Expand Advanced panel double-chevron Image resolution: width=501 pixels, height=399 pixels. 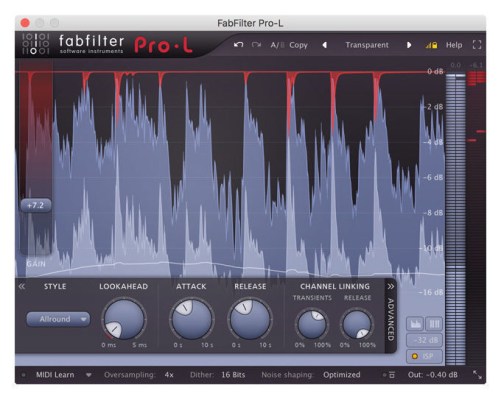pyautogui.click(x=391, y=286)
